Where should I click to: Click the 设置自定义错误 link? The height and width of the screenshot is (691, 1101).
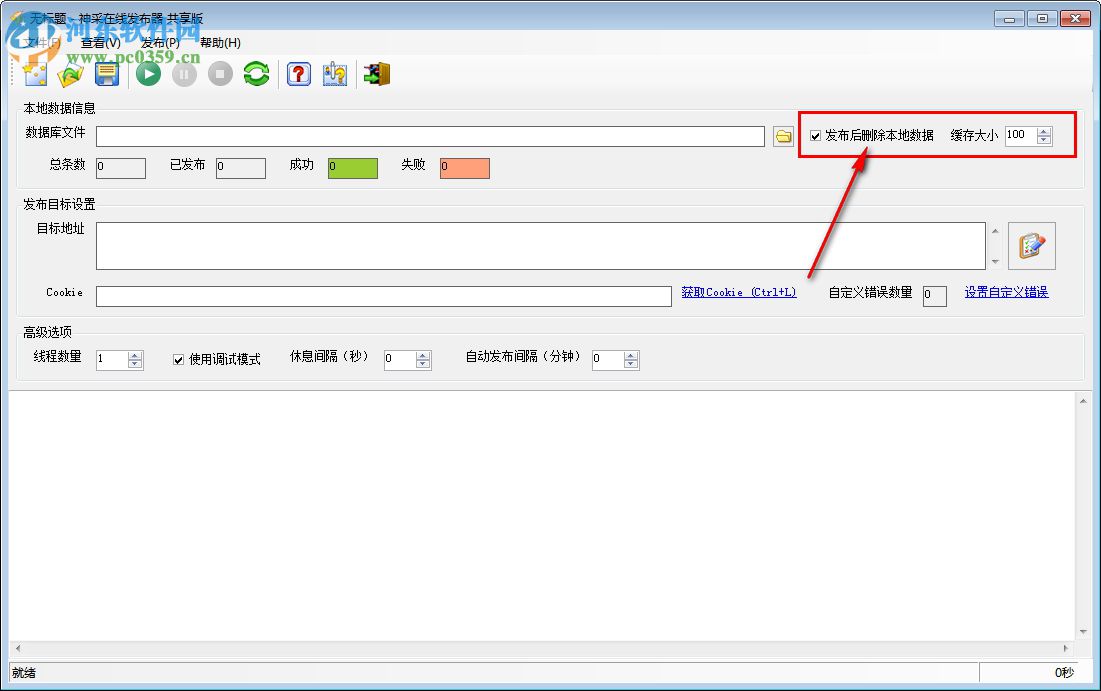pos(1006,292)
